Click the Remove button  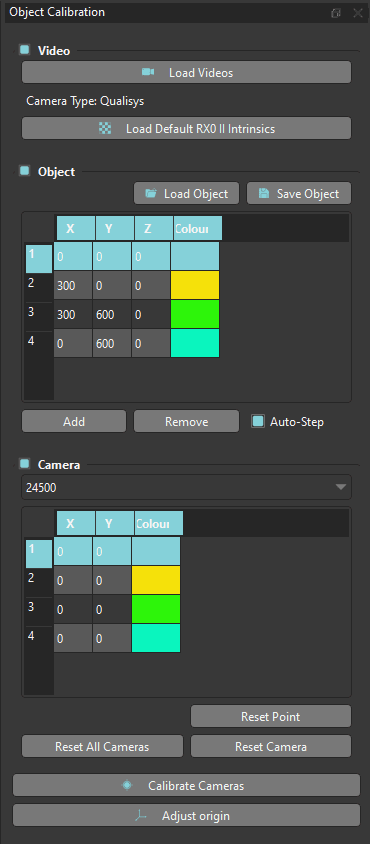pyautogui.click(x=186, y=421)
